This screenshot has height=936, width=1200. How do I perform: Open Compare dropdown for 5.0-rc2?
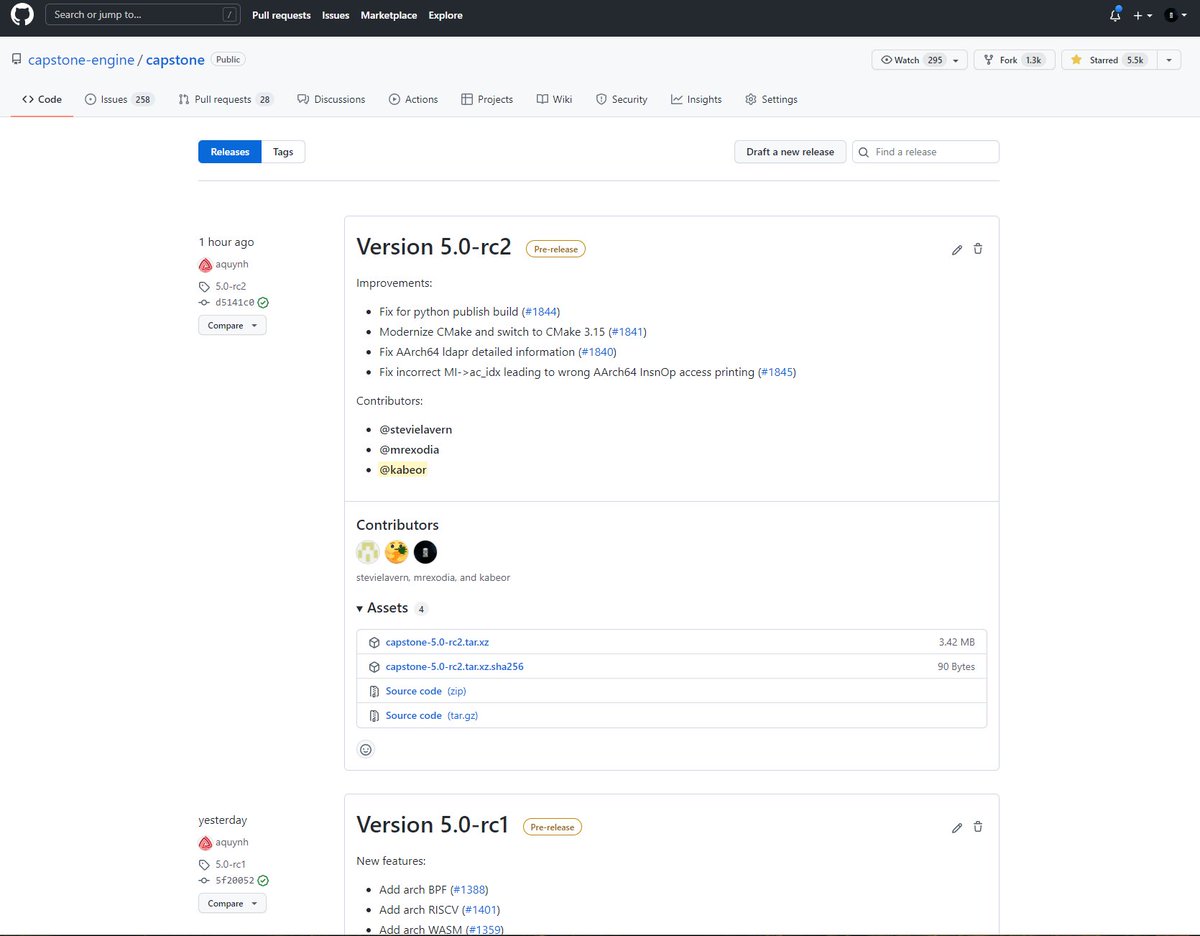coord(232,325)
